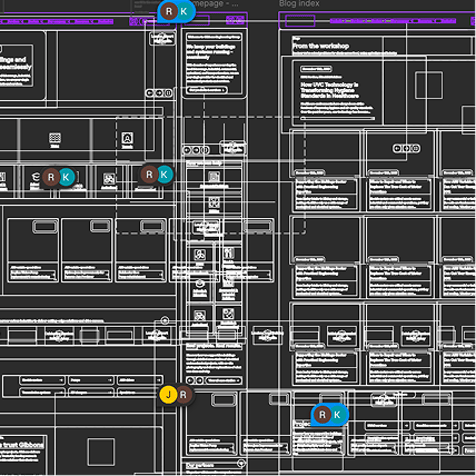Image resolution: width=476 pixels, height=476 pixels.
Task: Open the J R comment pin with yellow avatar
Action: pyautogui.click(x=176, y=395)
